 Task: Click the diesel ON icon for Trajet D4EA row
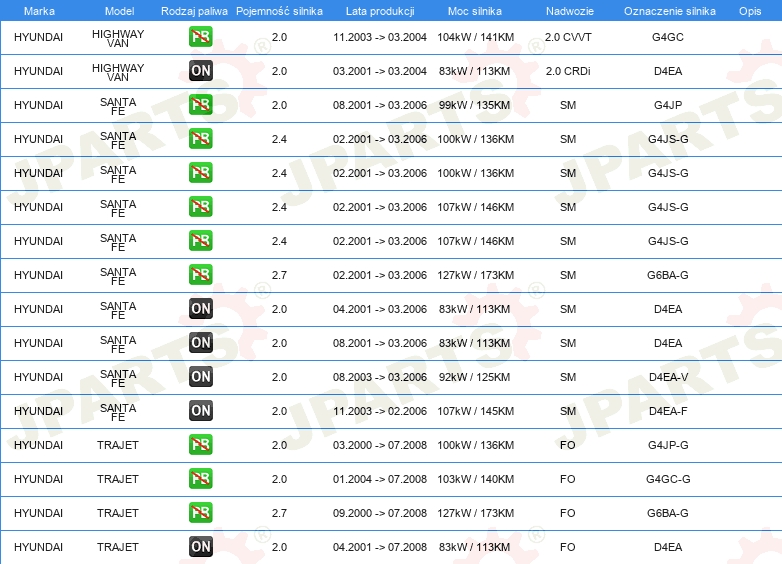point(200,547)
